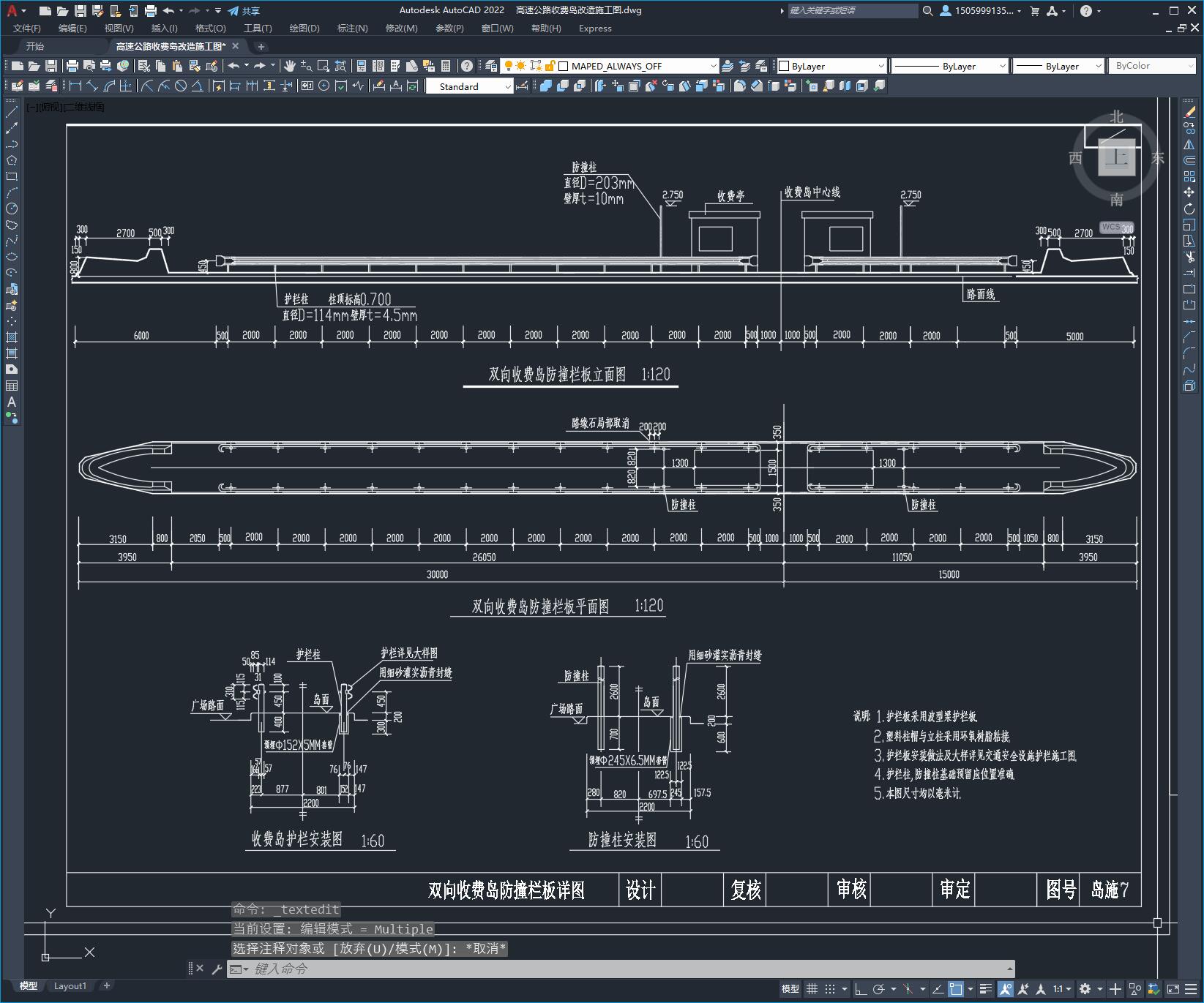Click the layer color swatch before MAPED_ALWAYS_OFF
Viewport: 1204px width, 1003px height.
pyautogui.click(x=564, y=66)
